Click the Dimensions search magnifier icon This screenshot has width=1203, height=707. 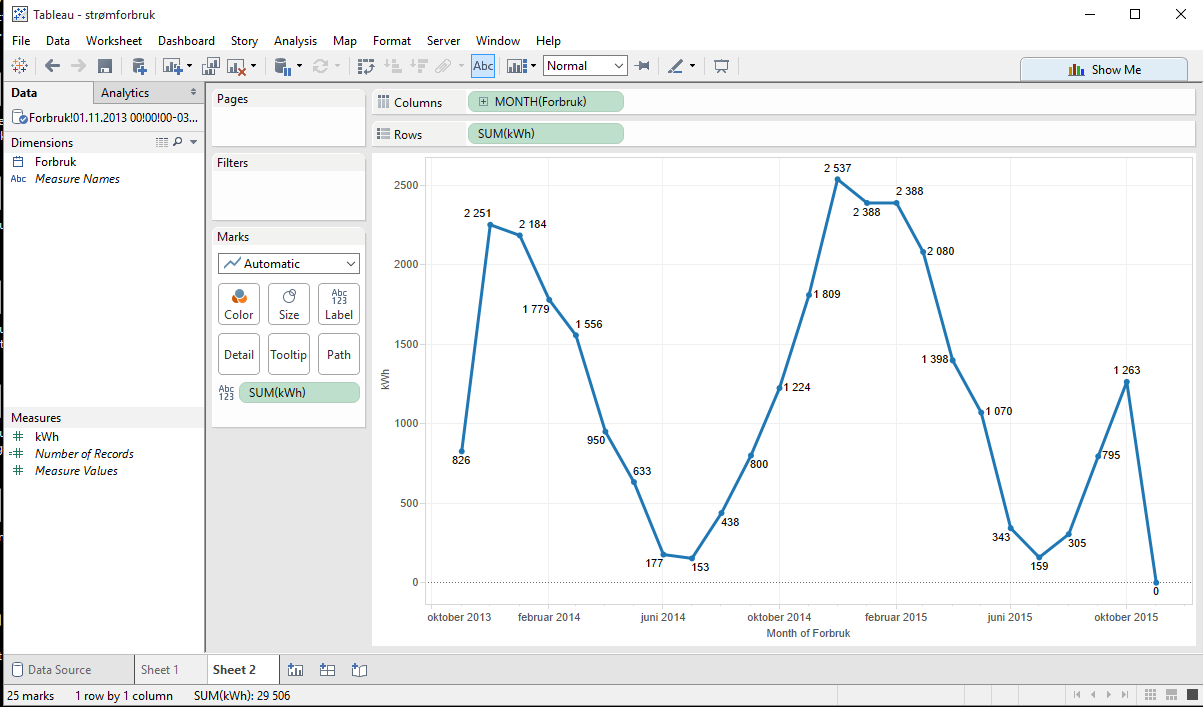178,143
